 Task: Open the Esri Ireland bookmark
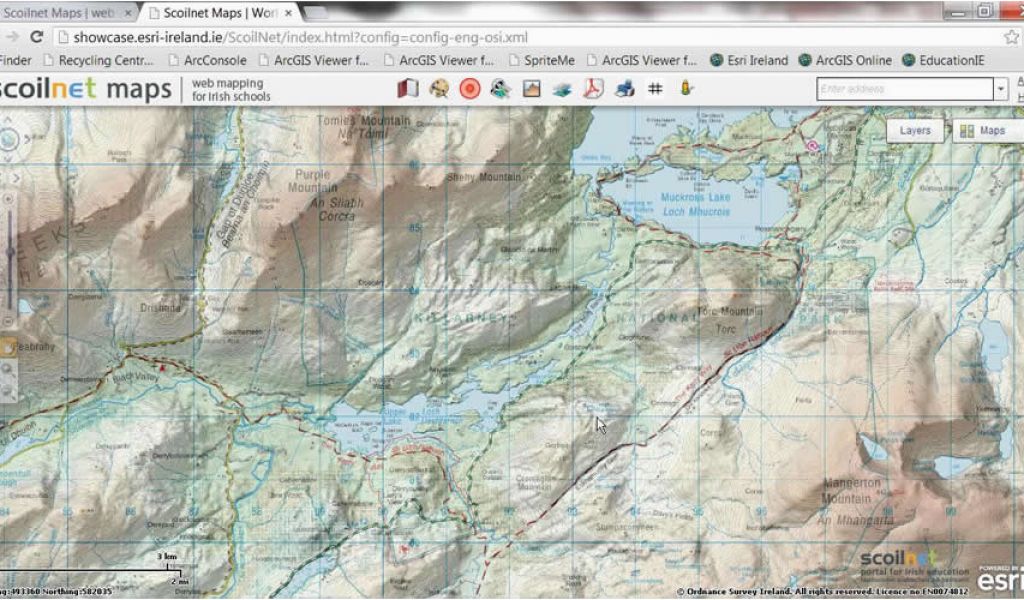point(749,60)
